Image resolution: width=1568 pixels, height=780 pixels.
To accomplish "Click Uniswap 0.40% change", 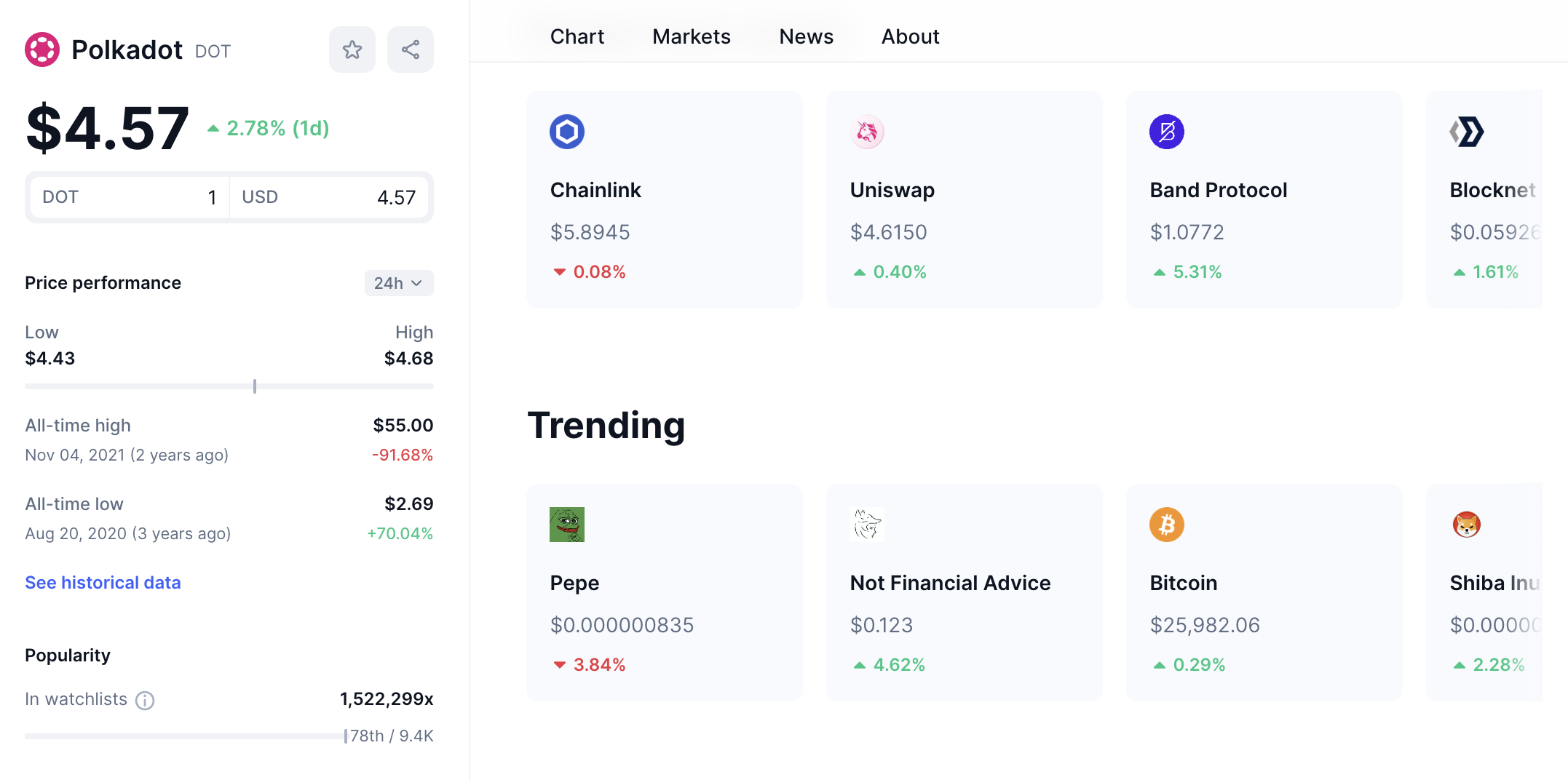I will pyautogui.click(x=890, y=271).
